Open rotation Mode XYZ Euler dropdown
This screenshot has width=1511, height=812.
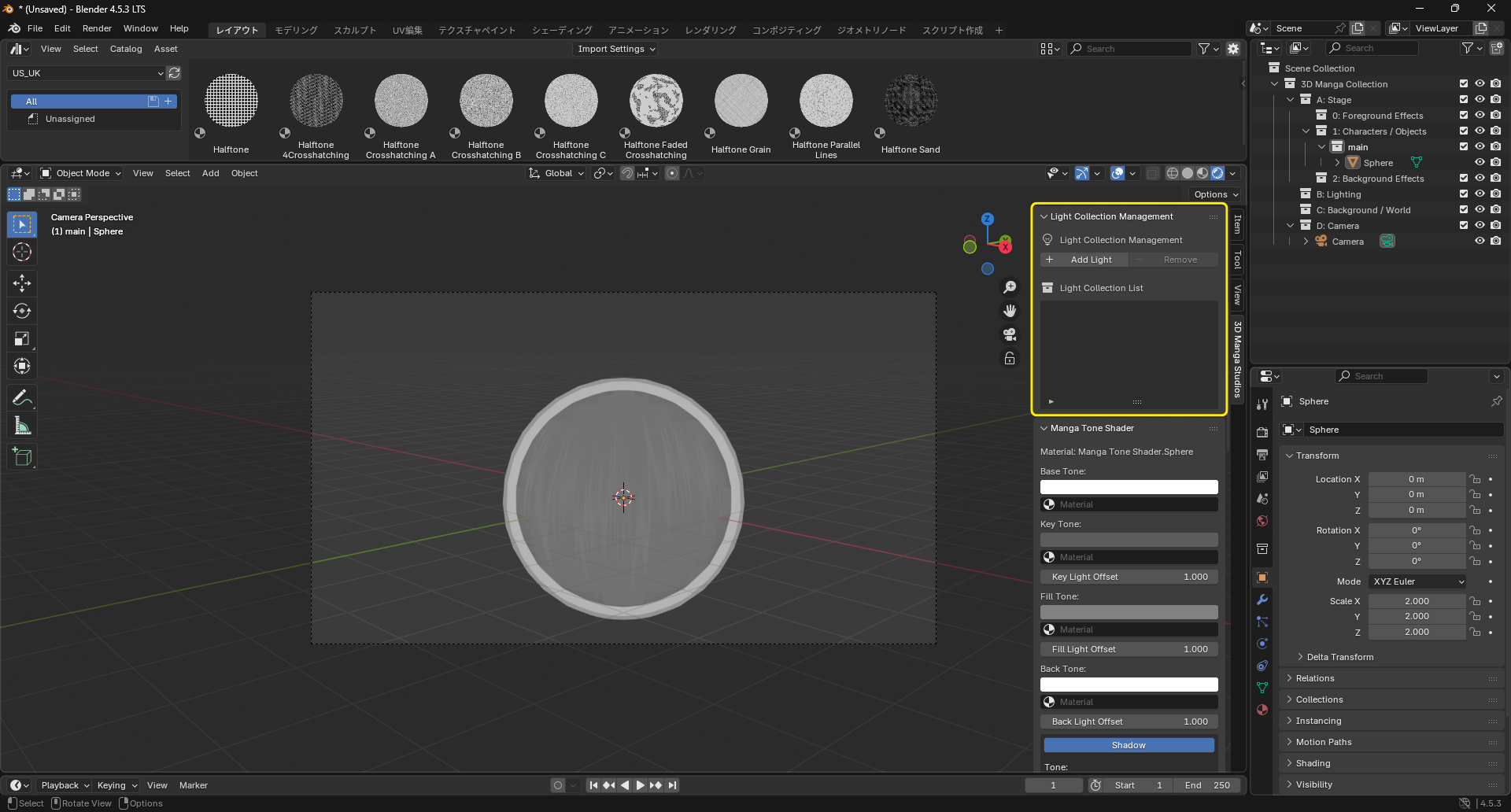point(1418,581)
